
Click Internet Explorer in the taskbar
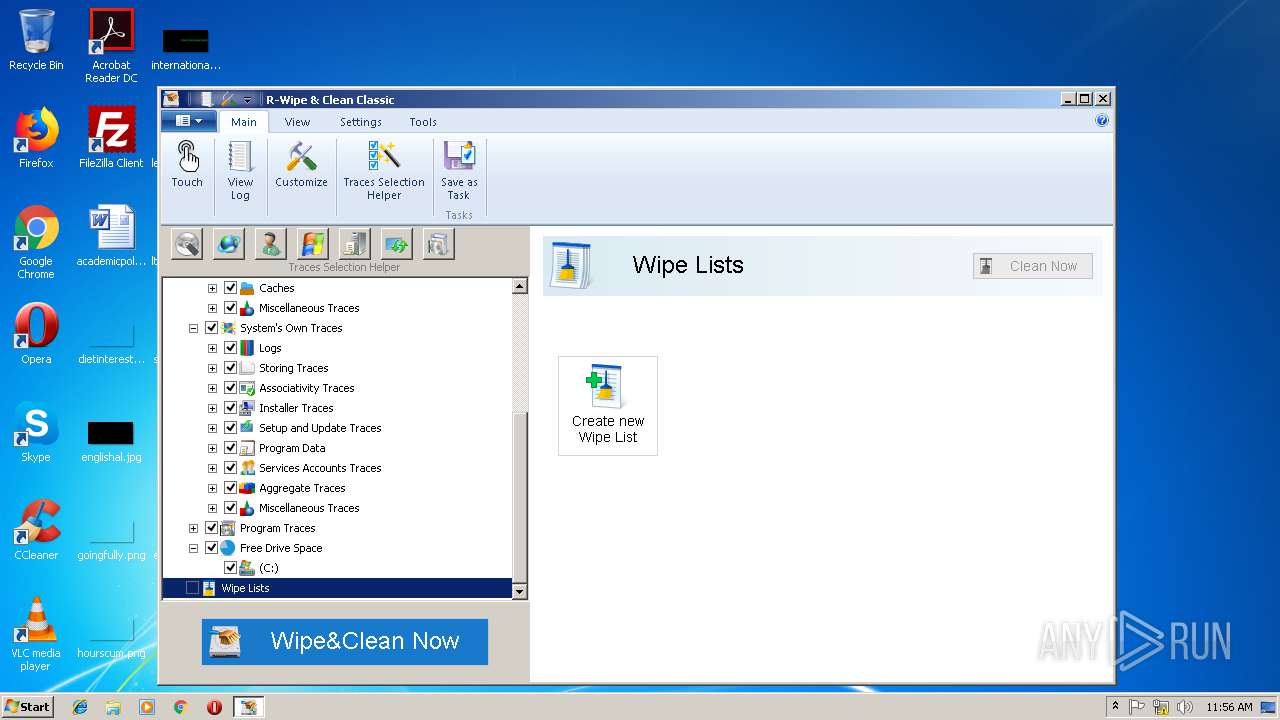80,707
